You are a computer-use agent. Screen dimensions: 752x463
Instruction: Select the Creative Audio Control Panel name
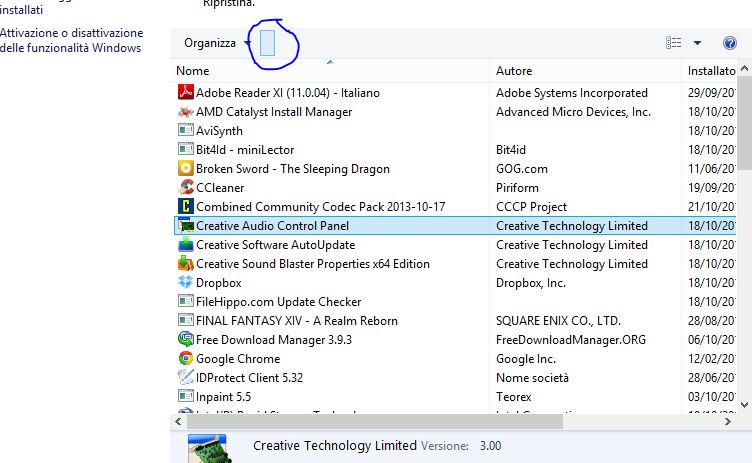pos(272,226)
